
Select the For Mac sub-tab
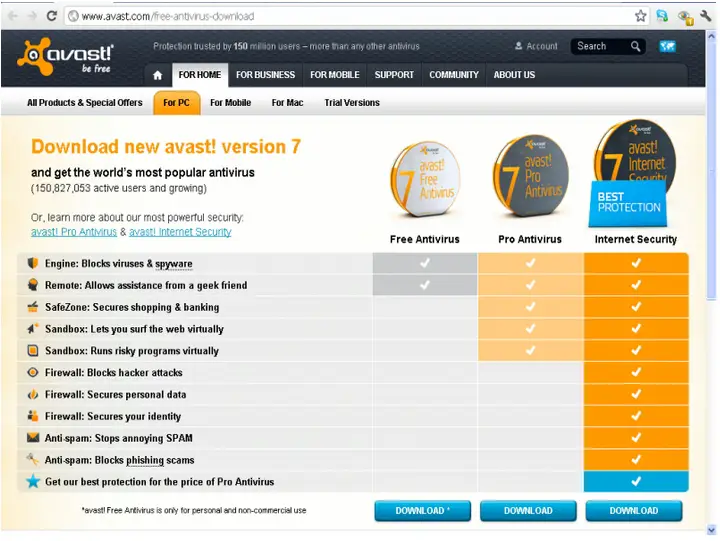[287, 102]
